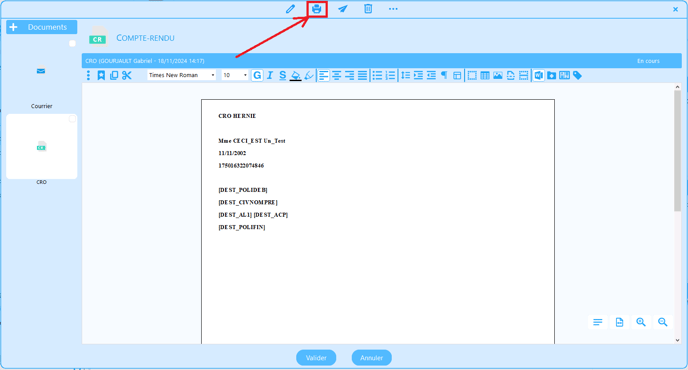688x370 pixels.
Task: Click the bookmark icon in toolbar
Action: point(101,75)
